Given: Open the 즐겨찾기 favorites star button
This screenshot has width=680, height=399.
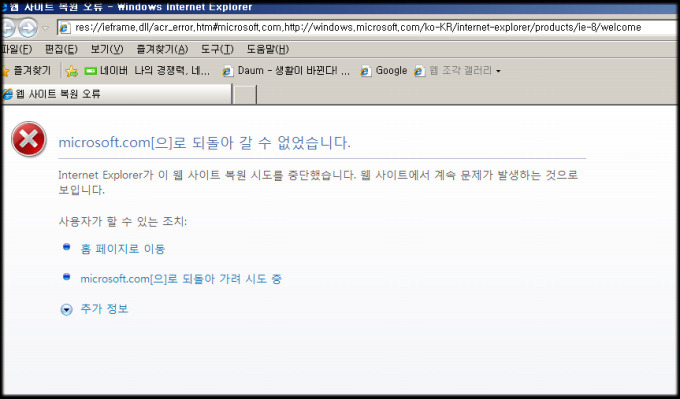Looking at the screenshot, I should pyautogui.click(x=26, y=70).
